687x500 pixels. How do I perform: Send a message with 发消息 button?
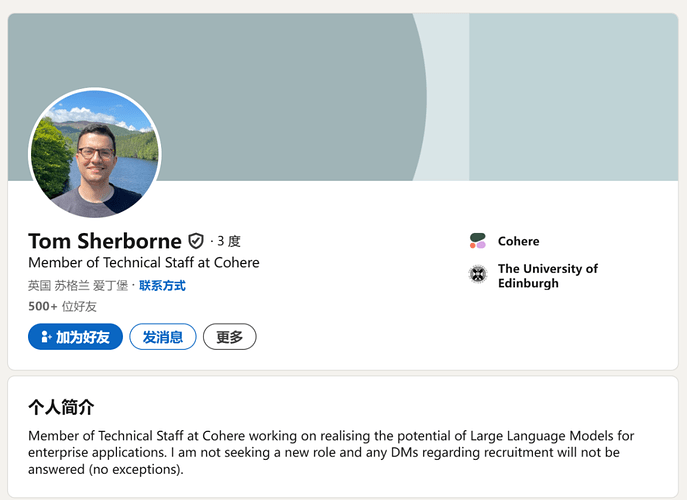163,337
